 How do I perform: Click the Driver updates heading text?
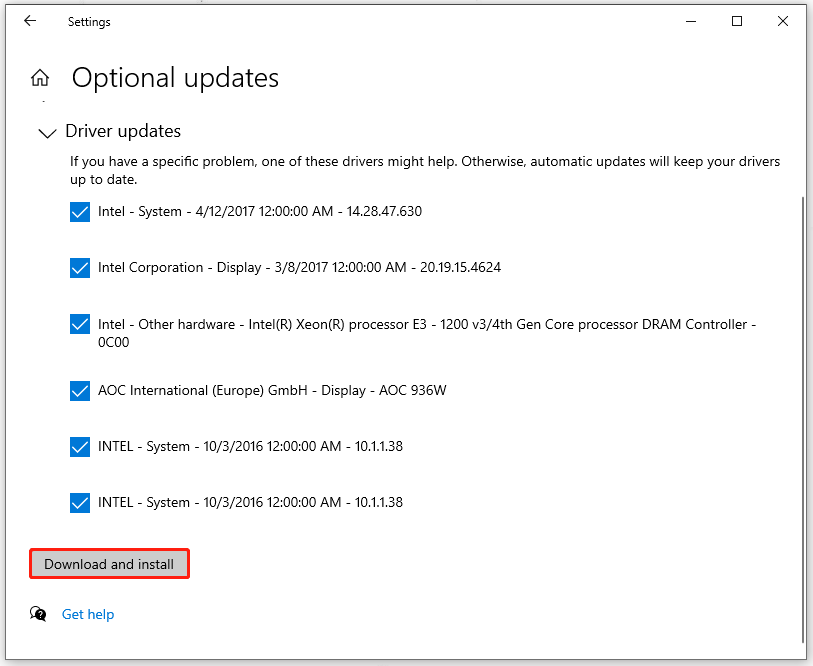[x=122, y=131]
